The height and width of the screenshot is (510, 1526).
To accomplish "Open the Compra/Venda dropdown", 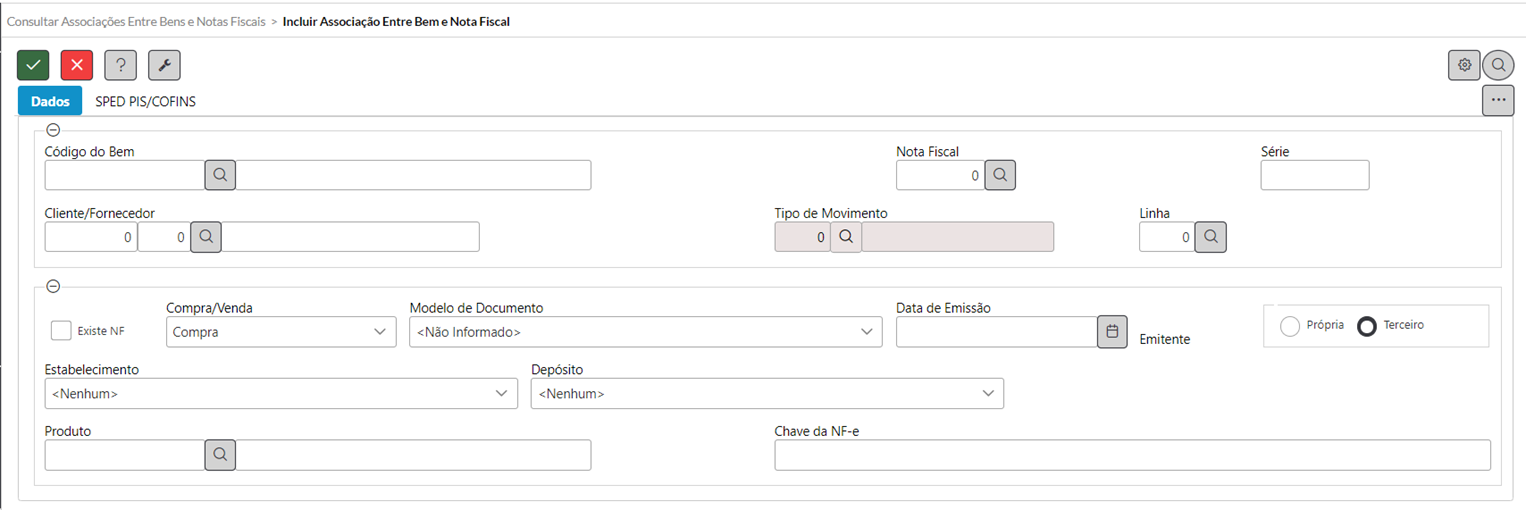I will (x=281, y=332).
